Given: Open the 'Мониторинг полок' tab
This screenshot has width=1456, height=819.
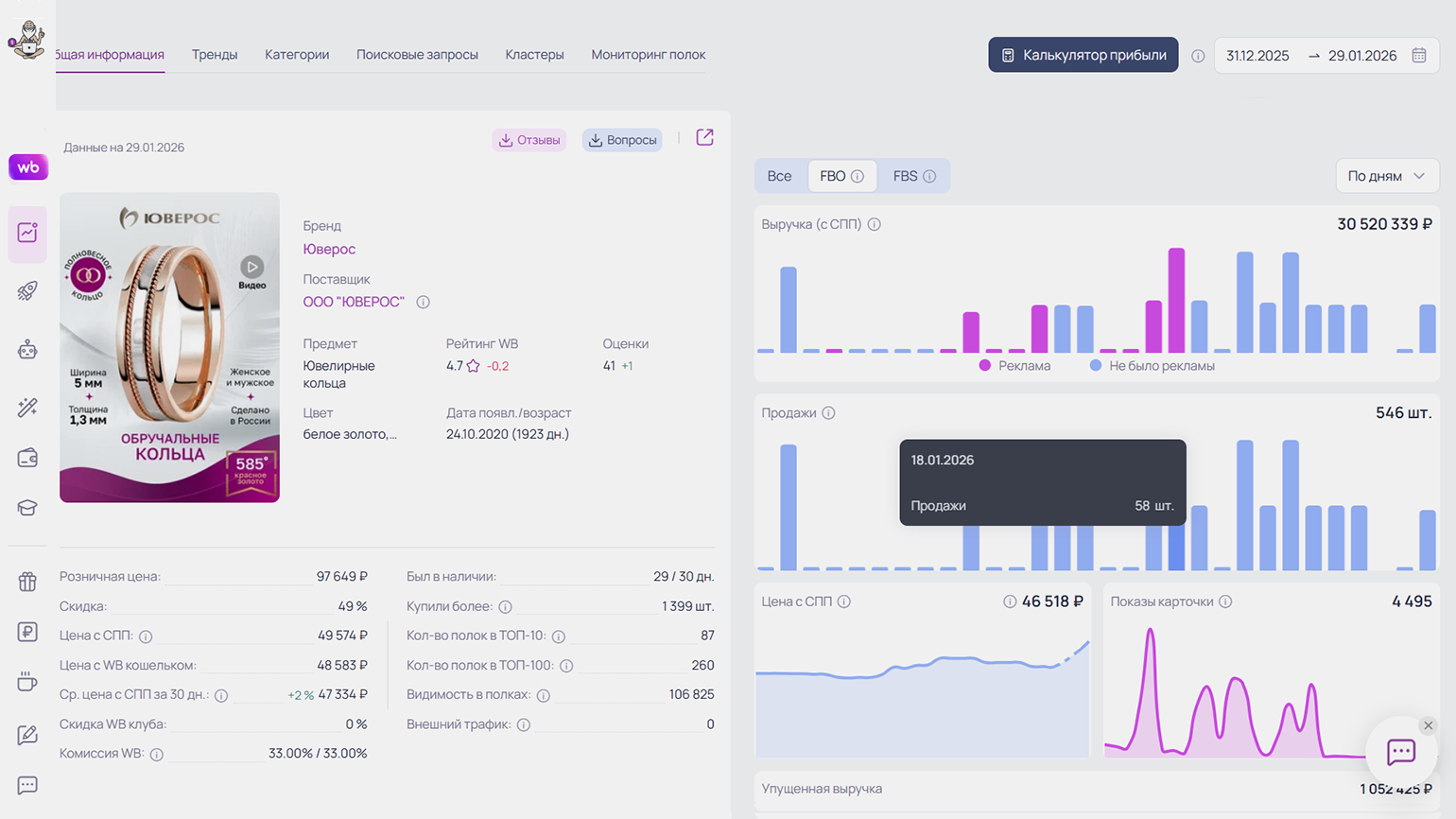Looking at the screenshot, I should click(x=648, y=55).
